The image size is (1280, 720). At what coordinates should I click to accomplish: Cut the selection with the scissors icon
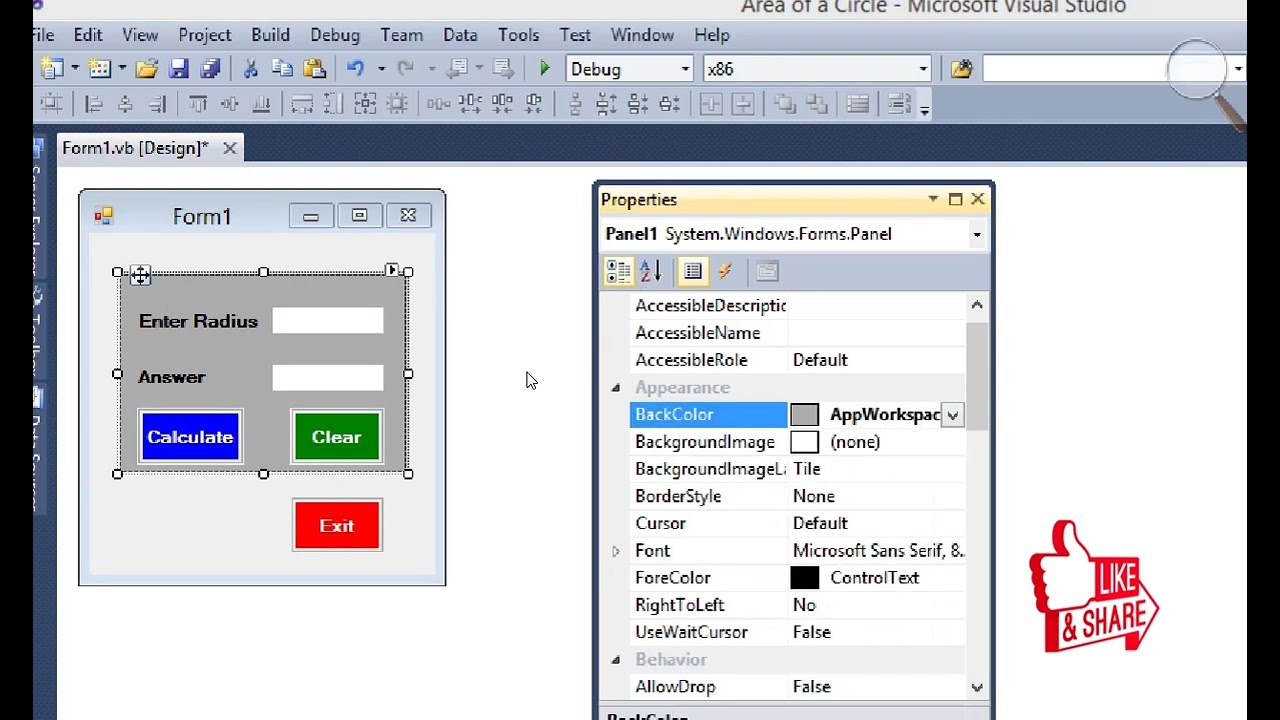[x=251, y=69]
